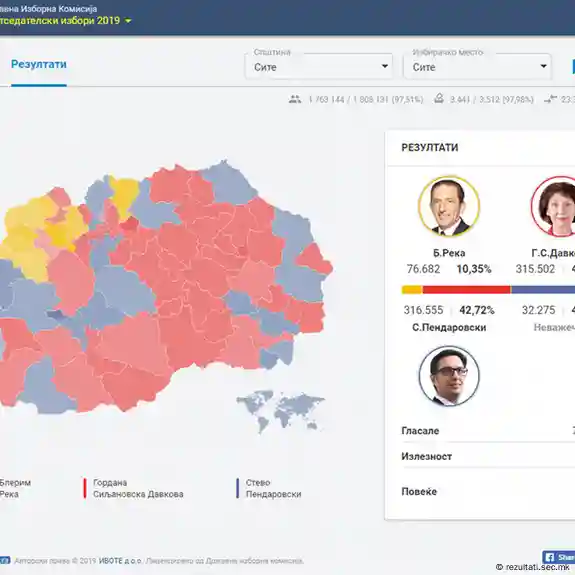Open the Општина dropdown
This screenshot has width=575, height=575.
coord(319,66)
